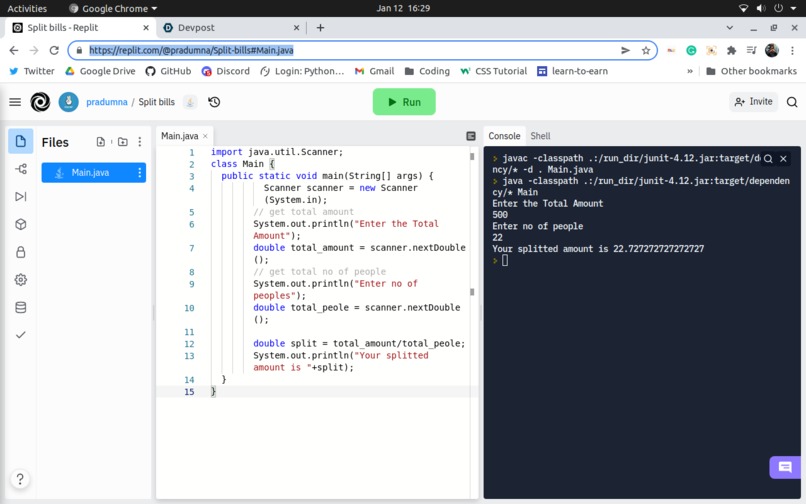Reload the current page

pyautogui.click(x=54, y=50)
